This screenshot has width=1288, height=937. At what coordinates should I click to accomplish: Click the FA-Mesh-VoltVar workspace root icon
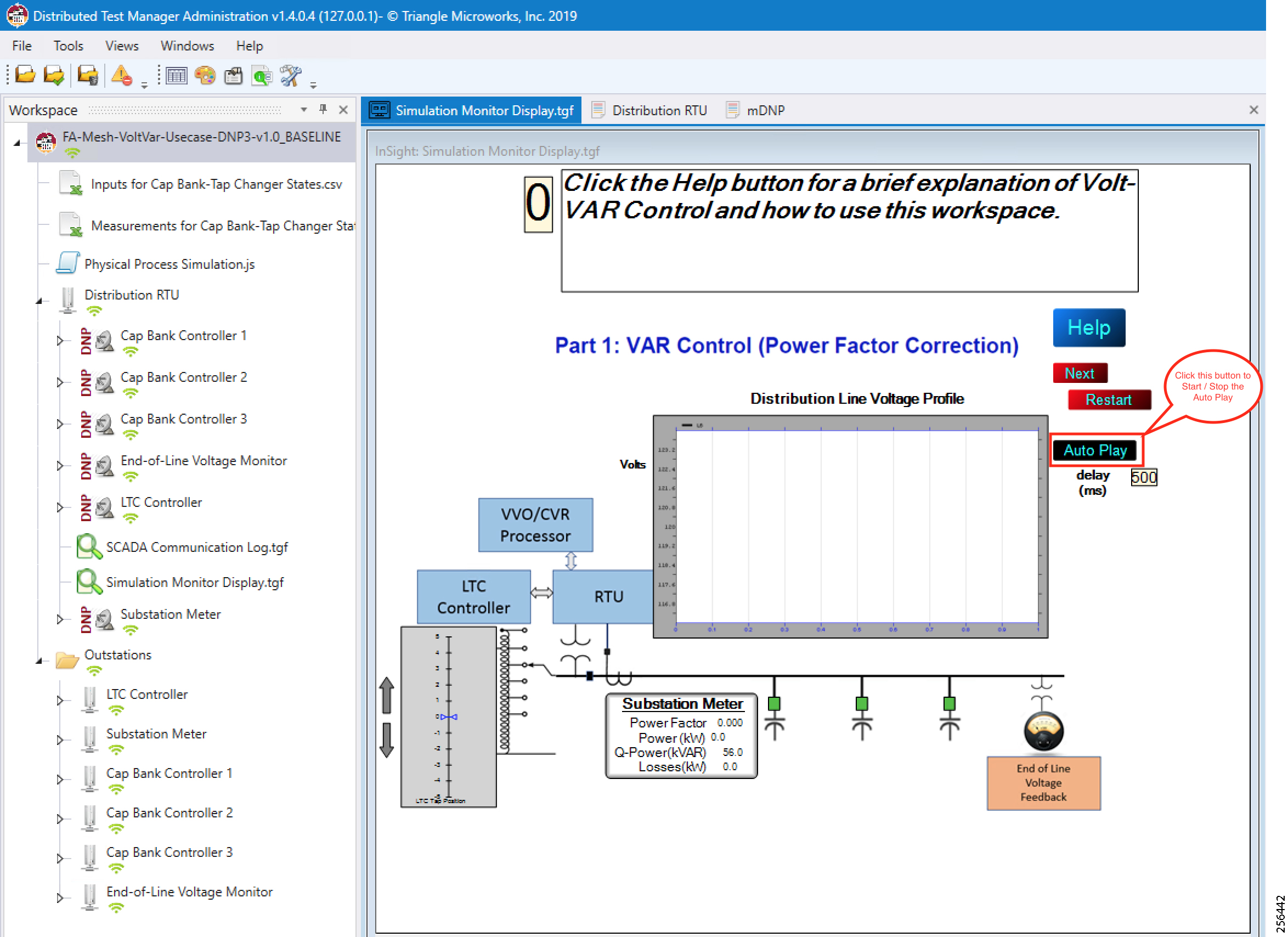tap(46, 142)
